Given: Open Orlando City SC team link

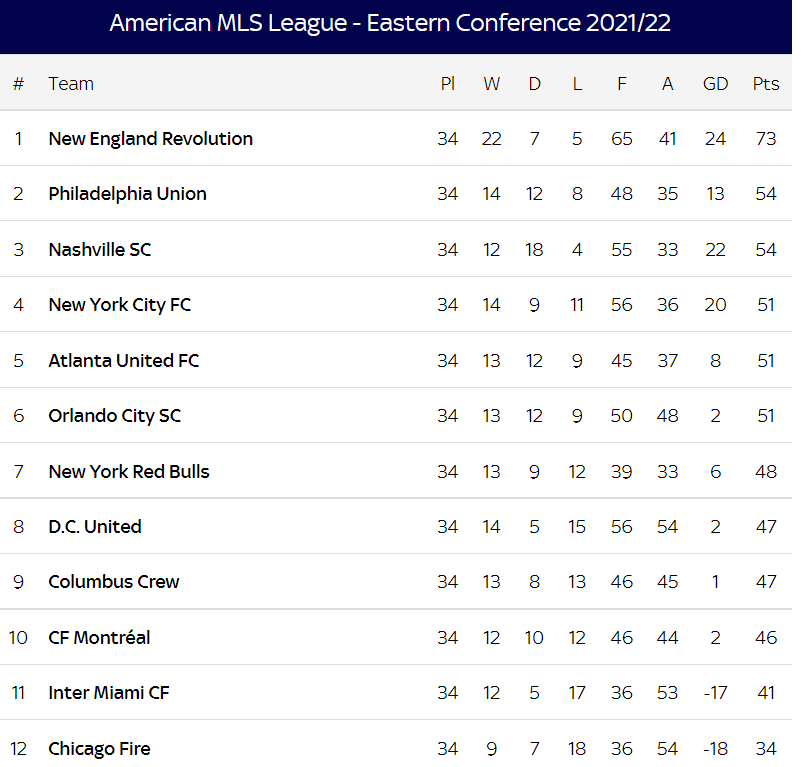Looking at the screenshot, I should [x=114, y=416].
